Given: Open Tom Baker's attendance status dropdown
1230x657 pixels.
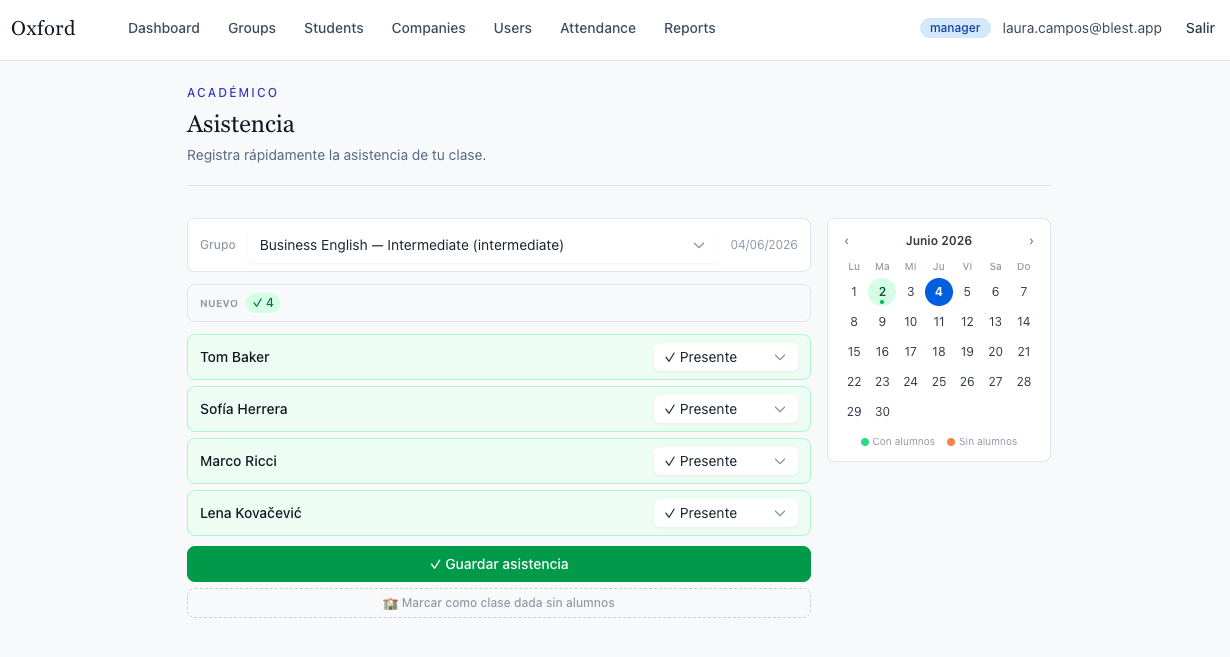Looking at the screenshot, I should click(x=726, y=357).
